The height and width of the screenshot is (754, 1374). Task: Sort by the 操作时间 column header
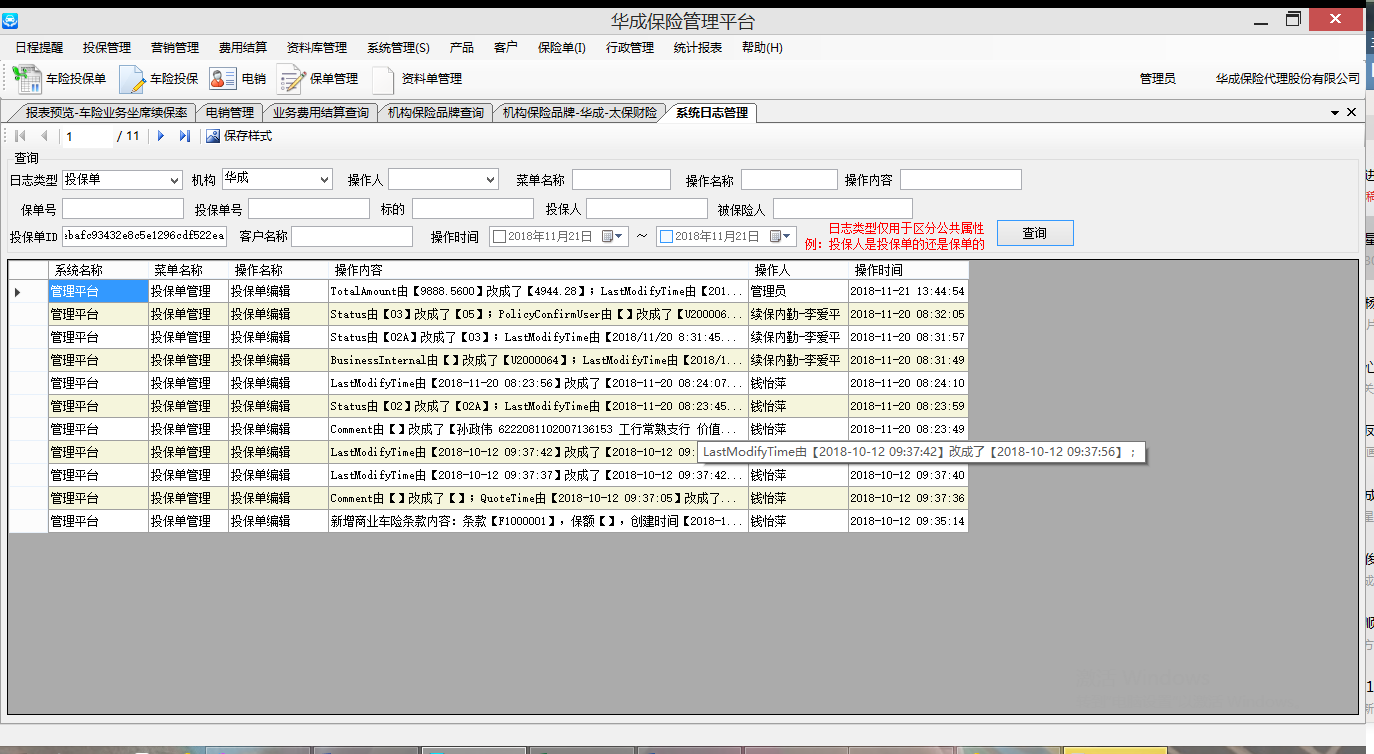tap(908, 270)
